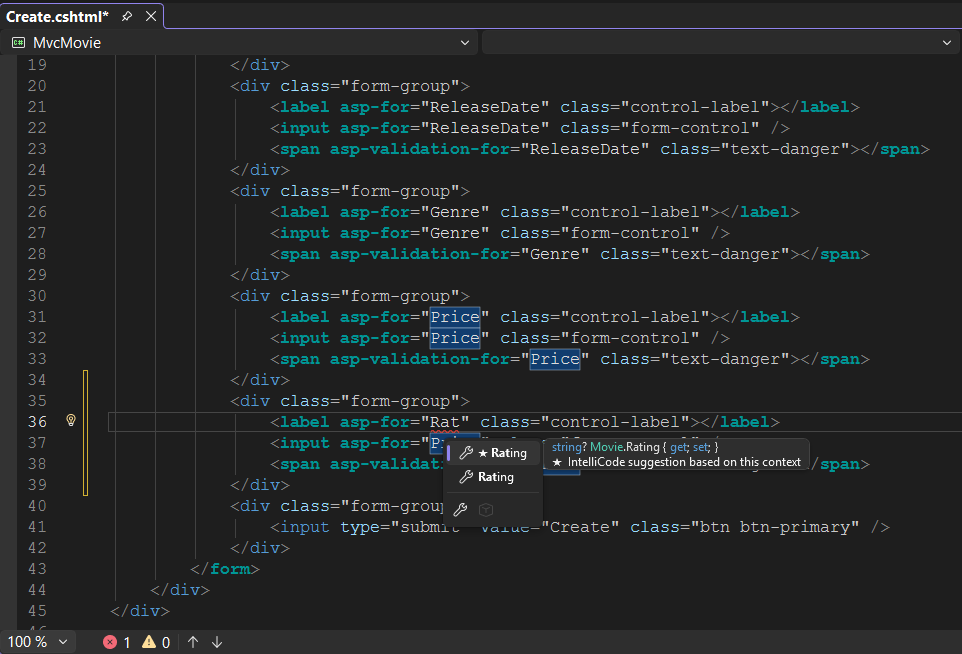Pin the Create.cshtml tab
Viewport: 962px width, 654px height.
[127, 16]
